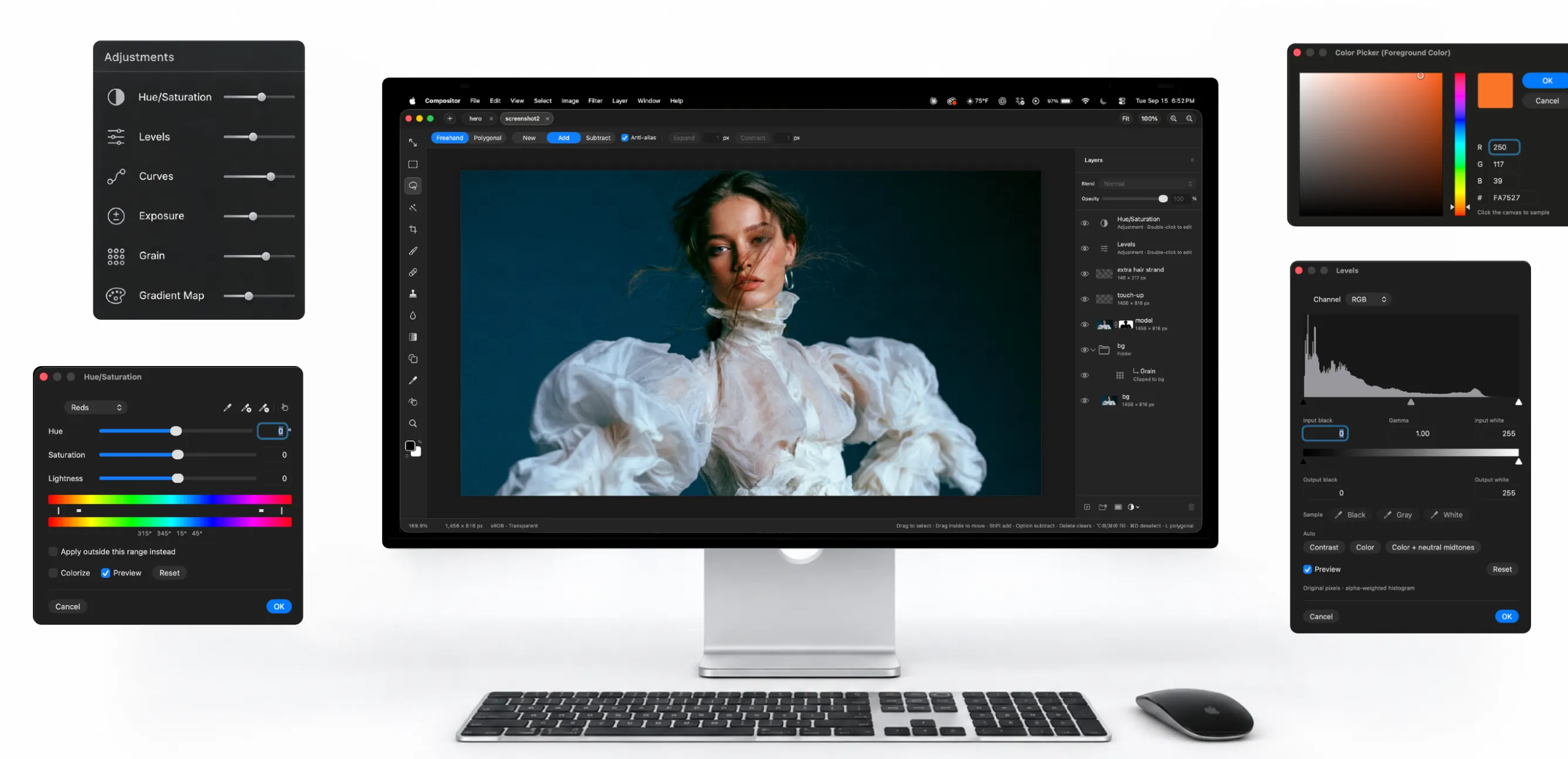This screenshot has width=1568, height=759.
Task: Click the Auto Contrast button in Levels
Action: [x=1323, y=547]
